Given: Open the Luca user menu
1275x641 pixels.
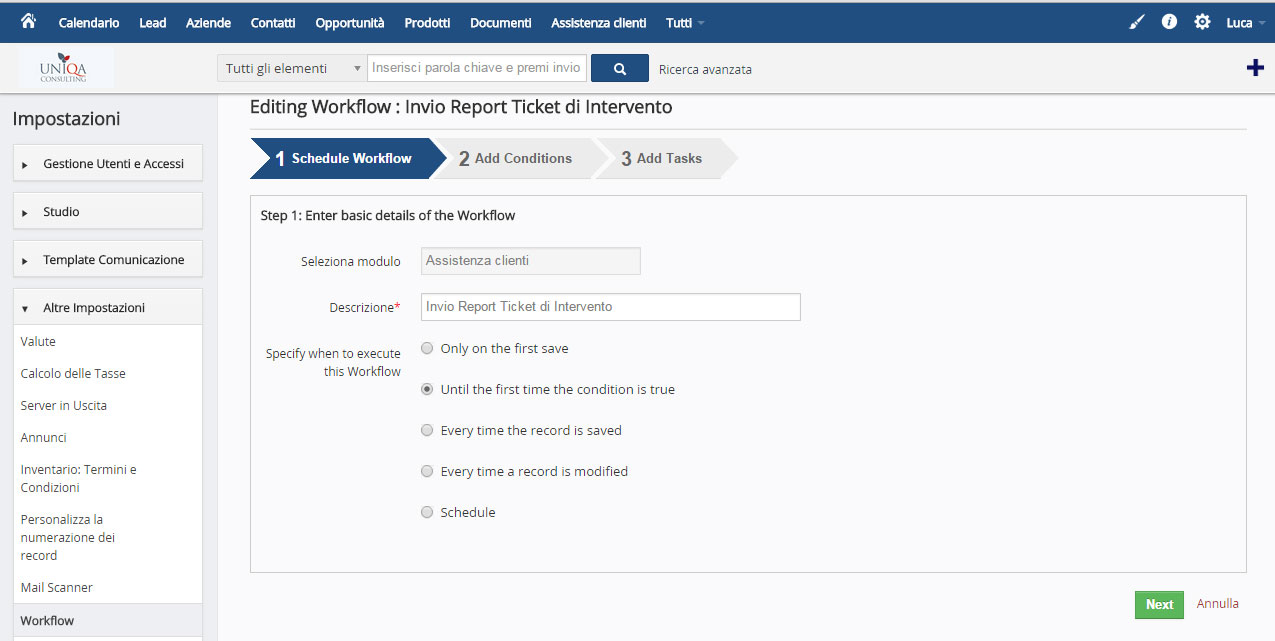Looking at the screenshot, I should (1245, 22).
